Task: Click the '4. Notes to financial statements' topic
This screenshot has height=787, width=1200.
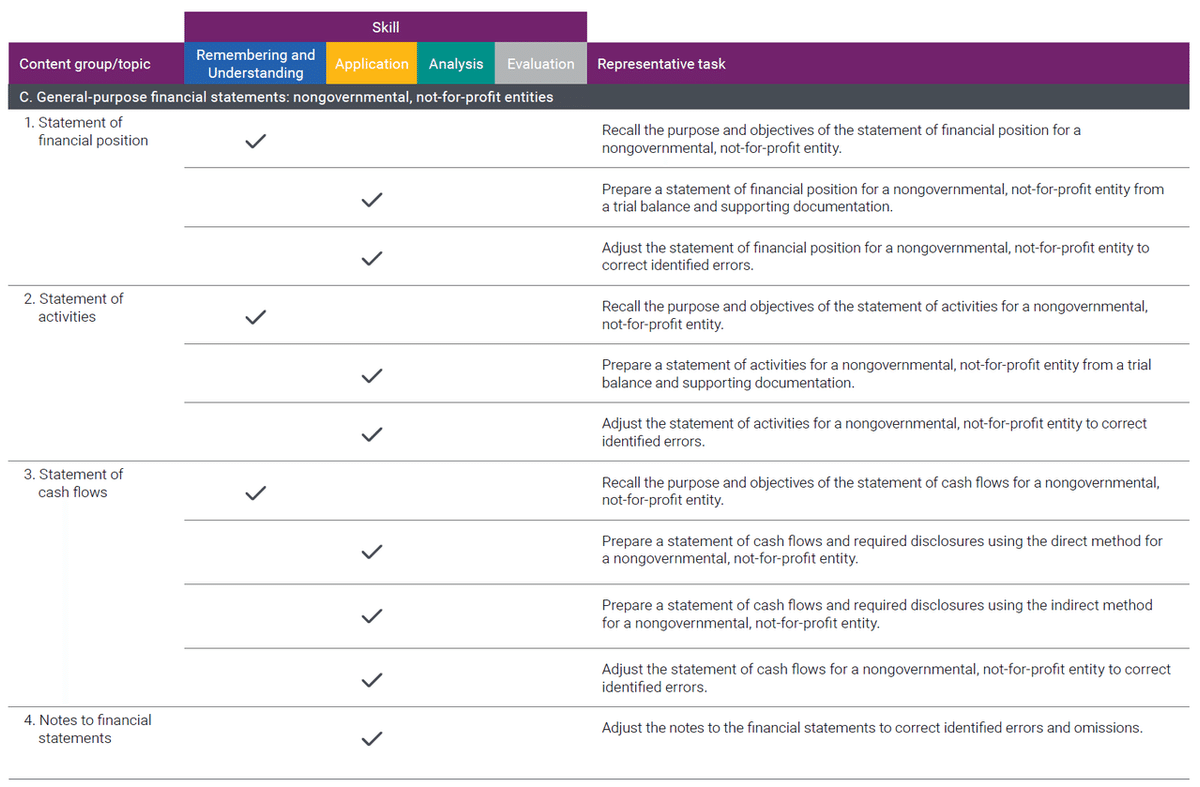Action: point(88,729)
